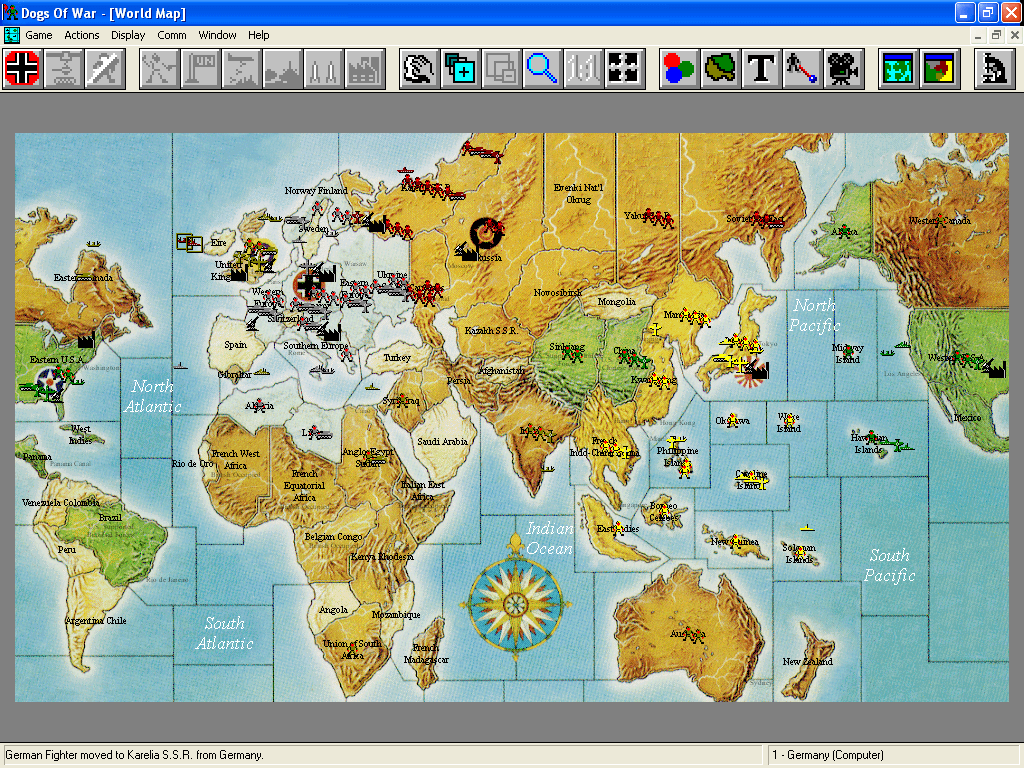Click the soldier movement line toolbar icon
This screenshot has width=1024, height=768.
[803, 69]
